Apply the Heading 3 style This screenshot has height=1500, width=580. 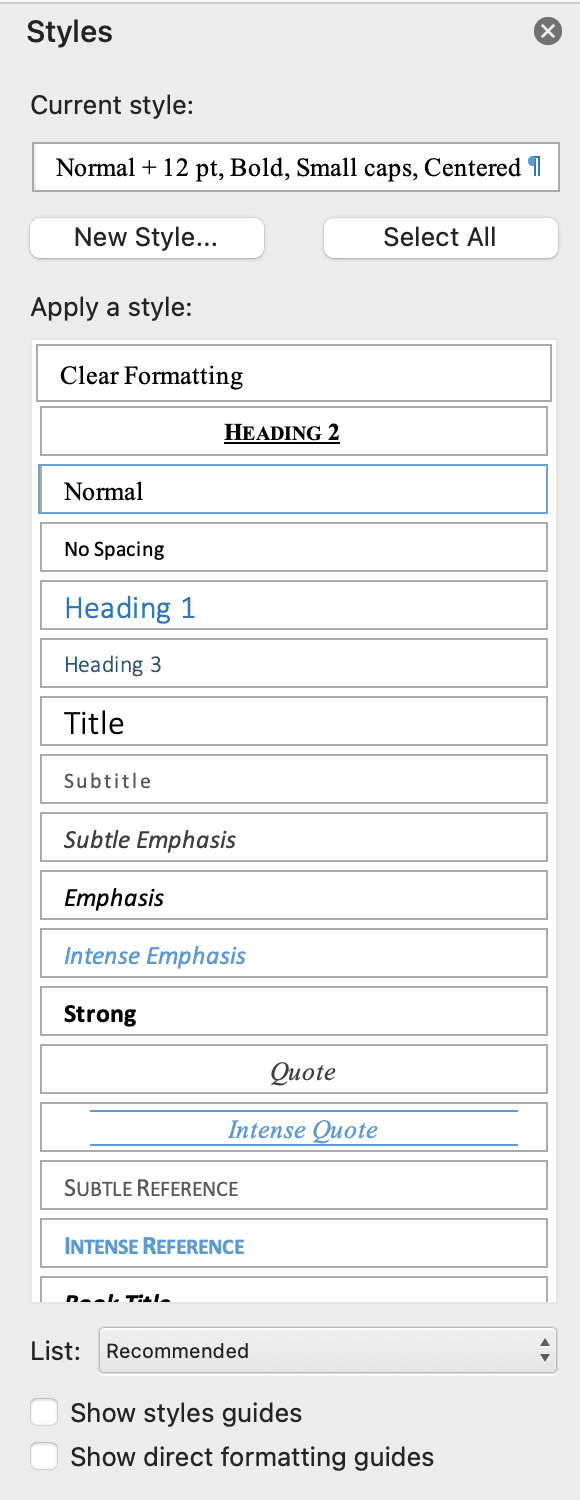[293, 663]
